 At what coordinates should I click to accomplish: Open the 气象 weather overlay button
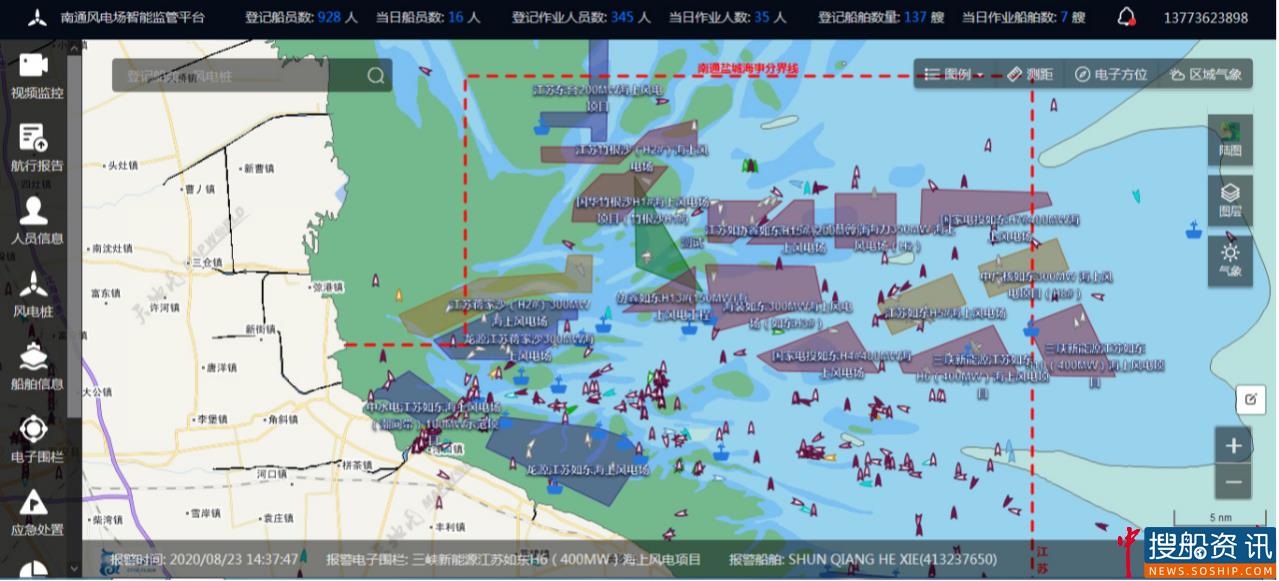(1230, 260)
